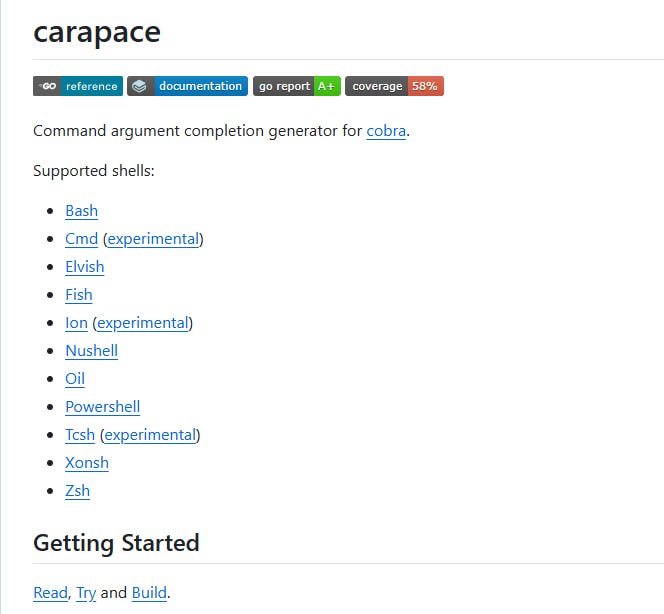Click the Read link under Getting Started

[50, 593]
